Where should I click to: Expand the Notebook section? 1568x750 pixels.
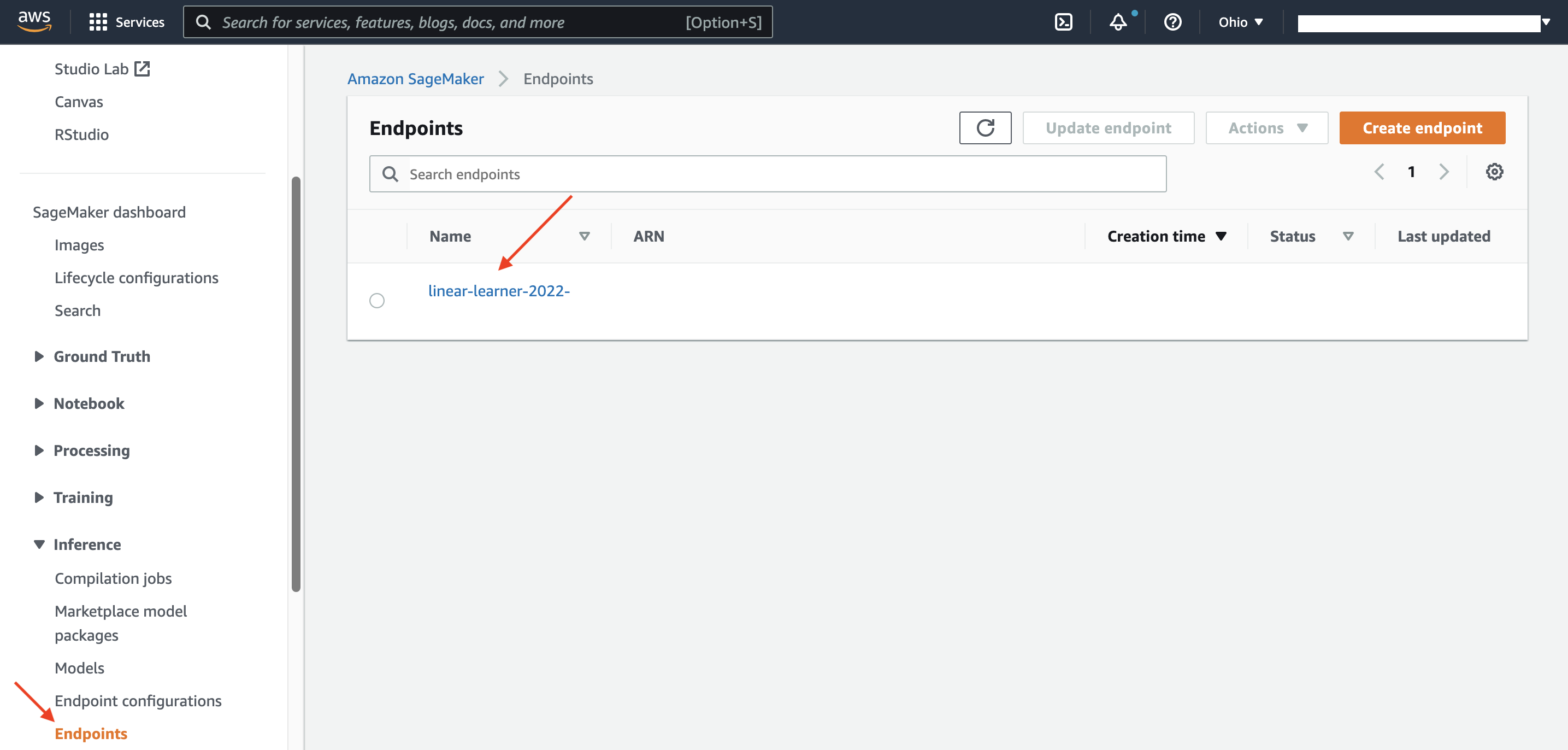point(39,403)
